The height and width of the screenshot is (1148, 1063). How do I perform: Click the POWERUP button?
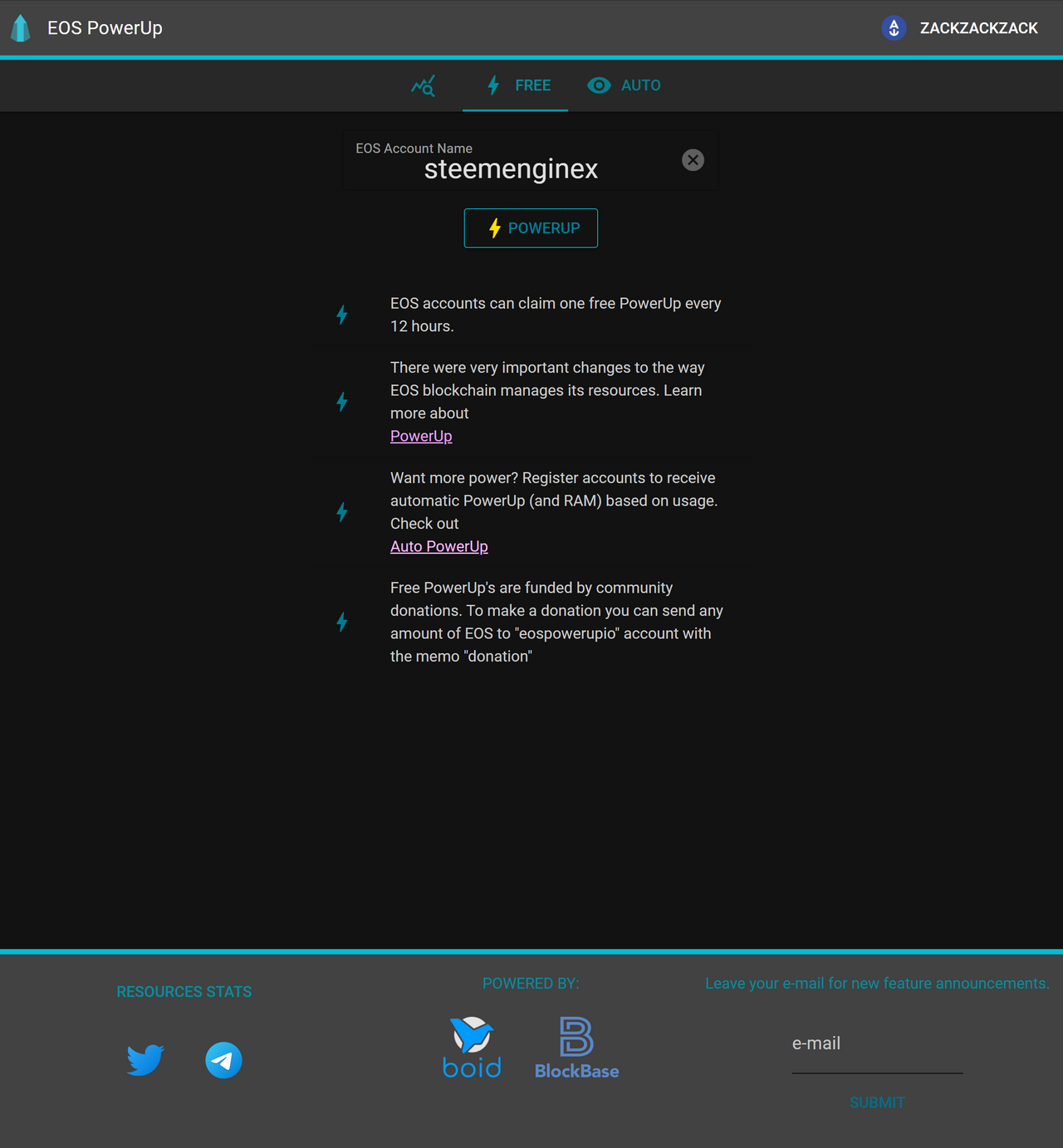tap(531, 228)
